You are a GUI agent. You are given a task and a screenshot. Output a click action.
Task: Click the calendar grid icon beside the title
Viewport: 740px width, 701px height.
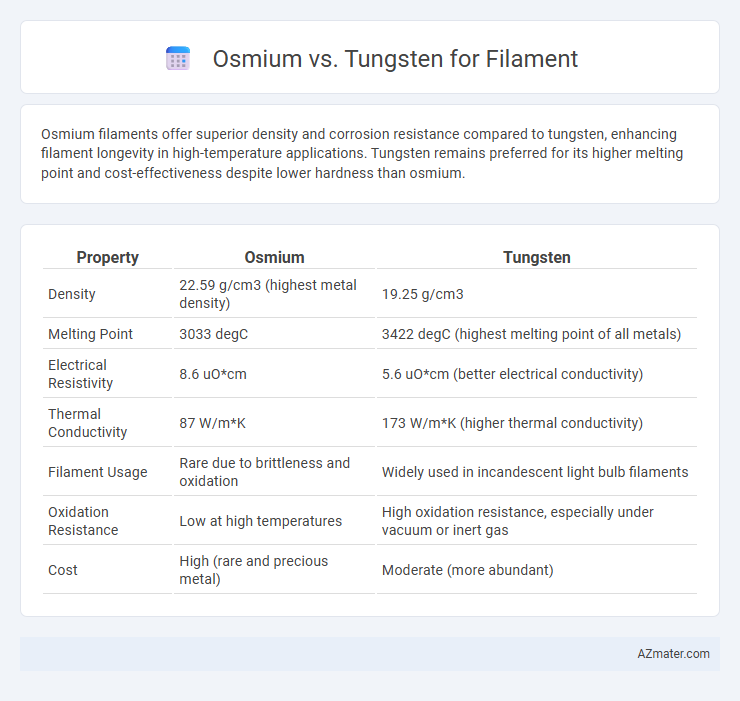(x=178, y=59)
